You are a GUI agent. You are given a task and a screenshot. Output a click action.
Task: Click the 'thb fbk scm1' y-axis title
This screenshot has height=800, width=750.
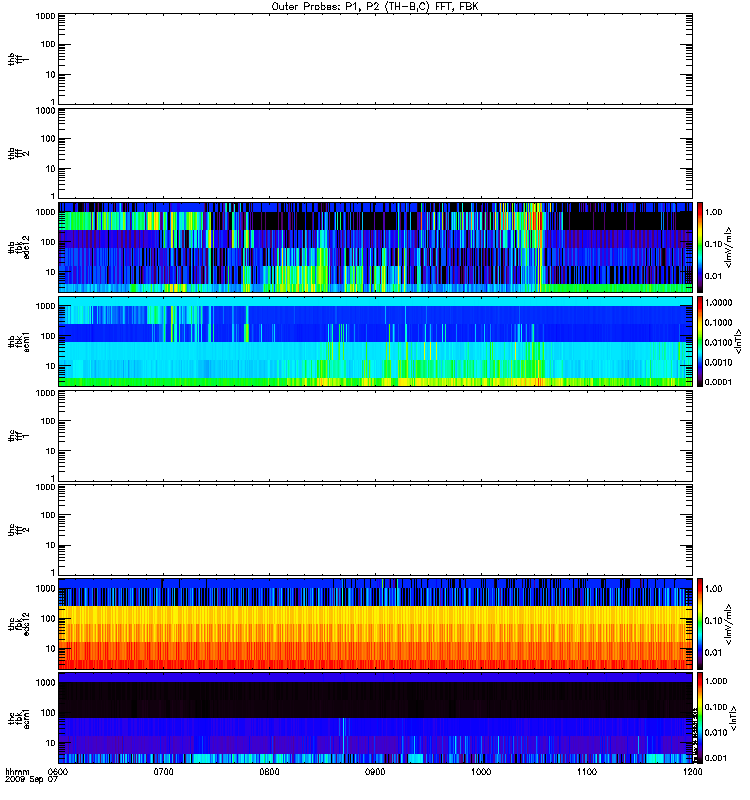(x=18, y=341)
